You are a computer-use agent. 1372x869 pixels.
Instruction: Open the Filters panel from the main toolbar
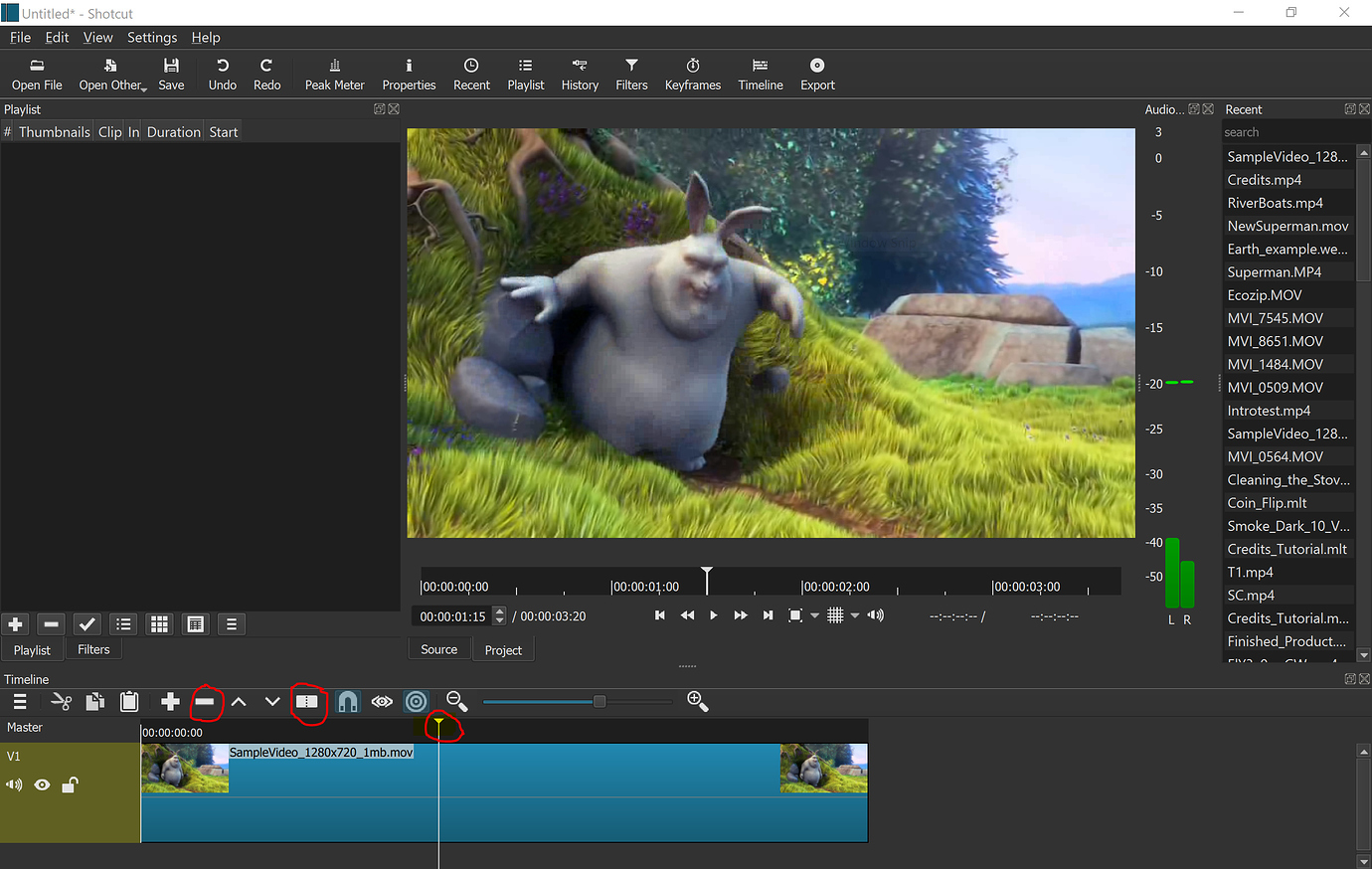coord(631,74)
